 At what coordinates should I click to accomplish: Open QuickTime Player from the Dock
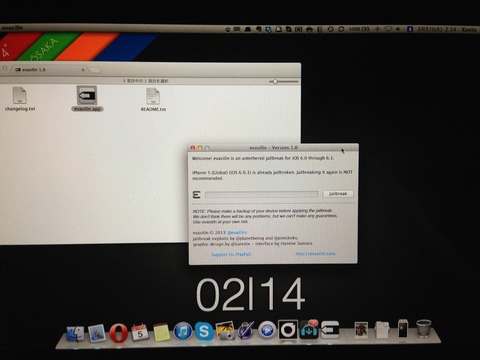coord(267,330)
